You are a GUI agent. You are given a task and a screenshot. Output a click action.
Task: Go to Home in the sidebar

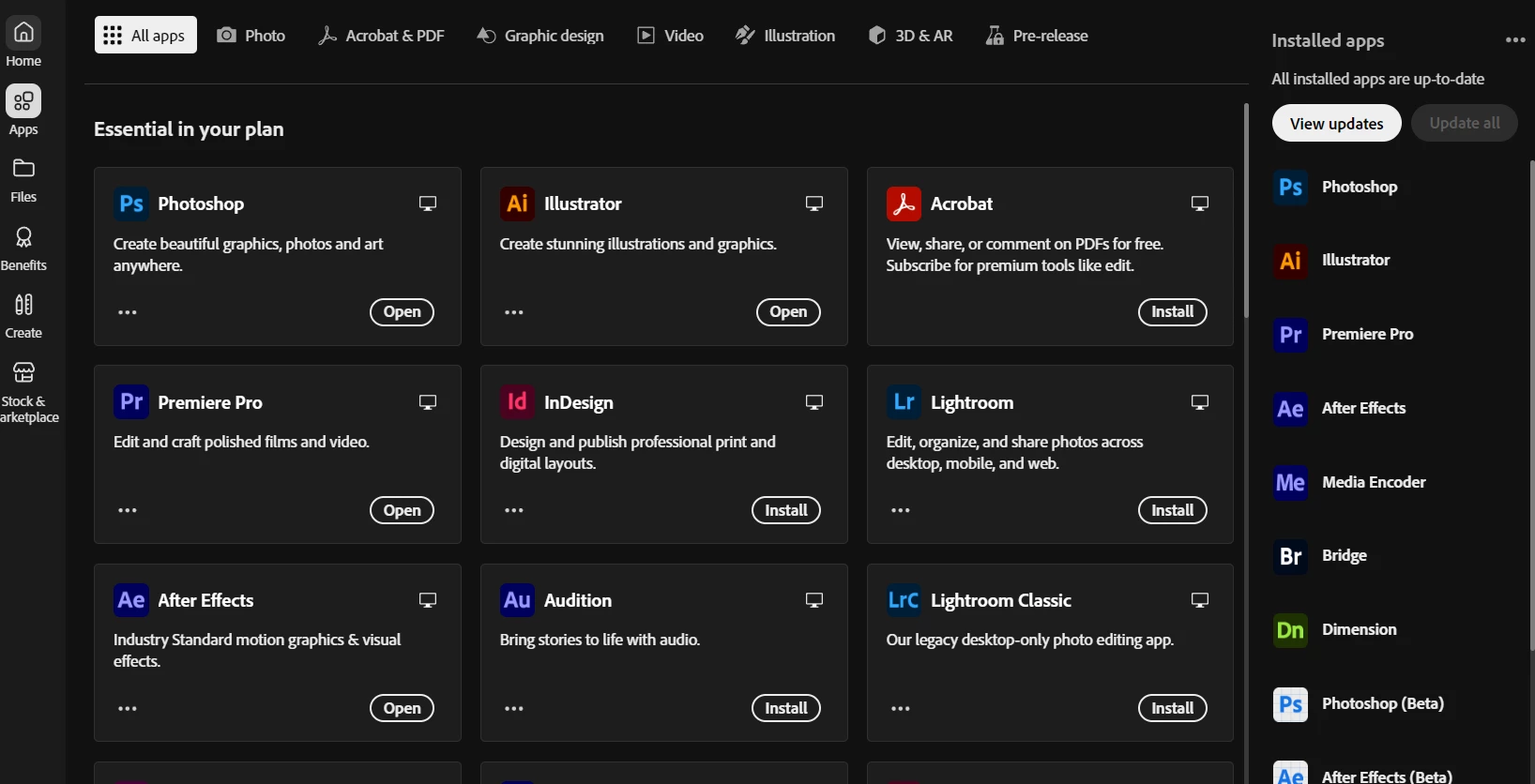tap(23, 42)
